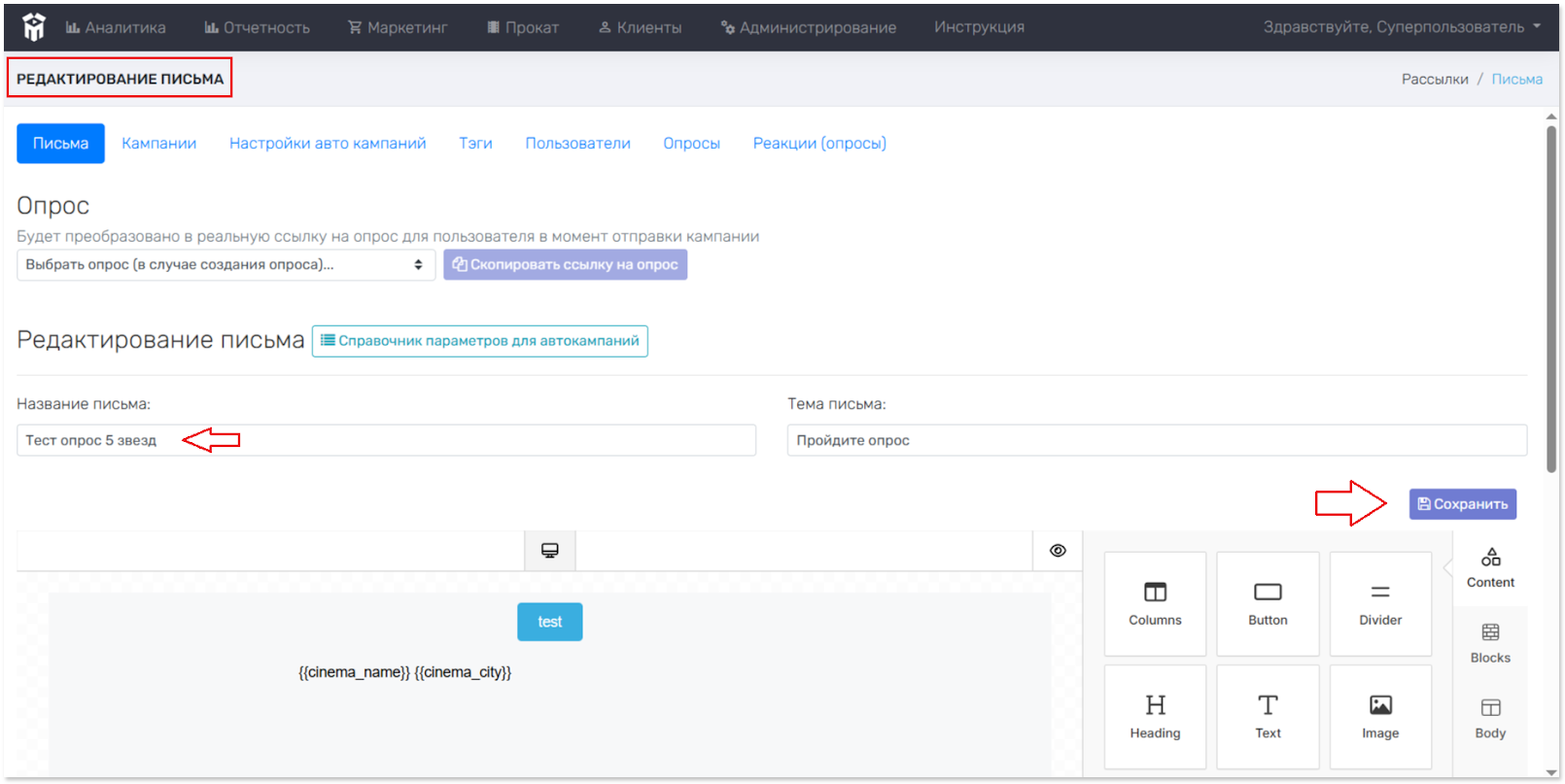Image resolution: width=1565 pixels, height=784 pixels.
Task: Insert a Divider element
Action: click(1380, 603)
